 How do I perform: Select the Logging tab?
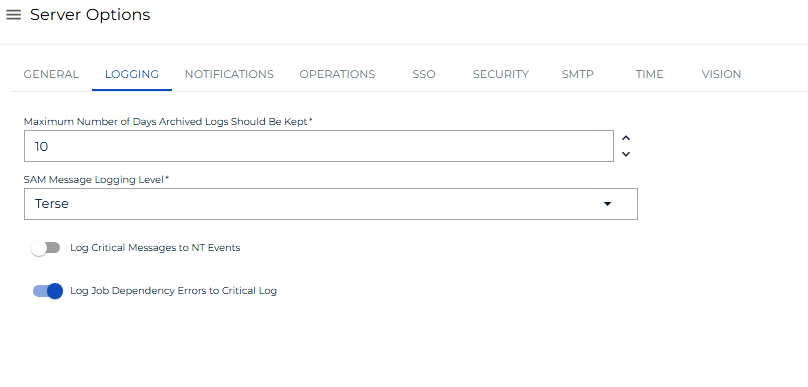(132, 74)
